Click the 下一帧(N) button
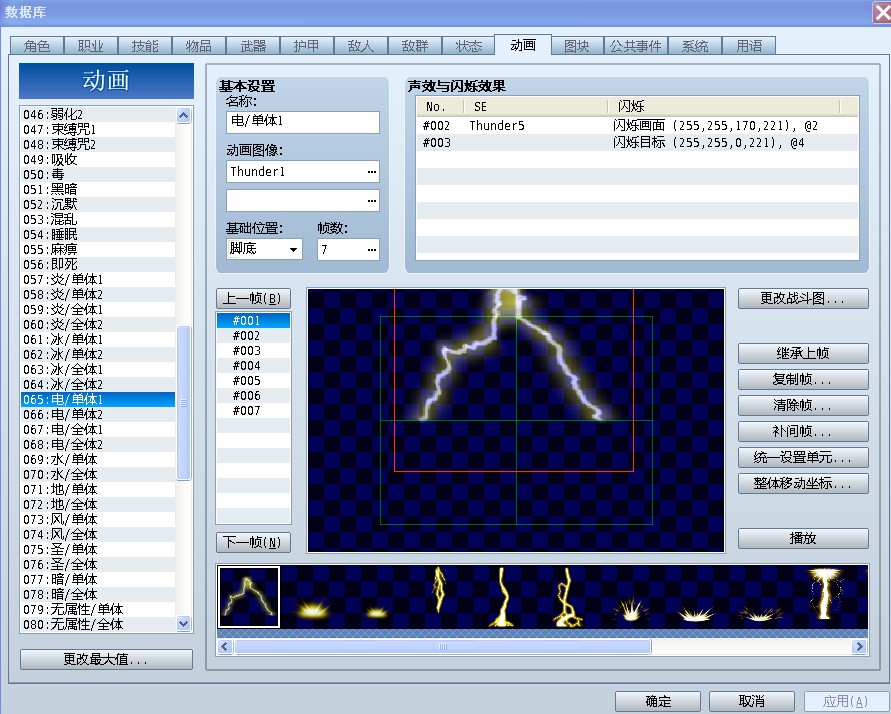 [253, 542]
